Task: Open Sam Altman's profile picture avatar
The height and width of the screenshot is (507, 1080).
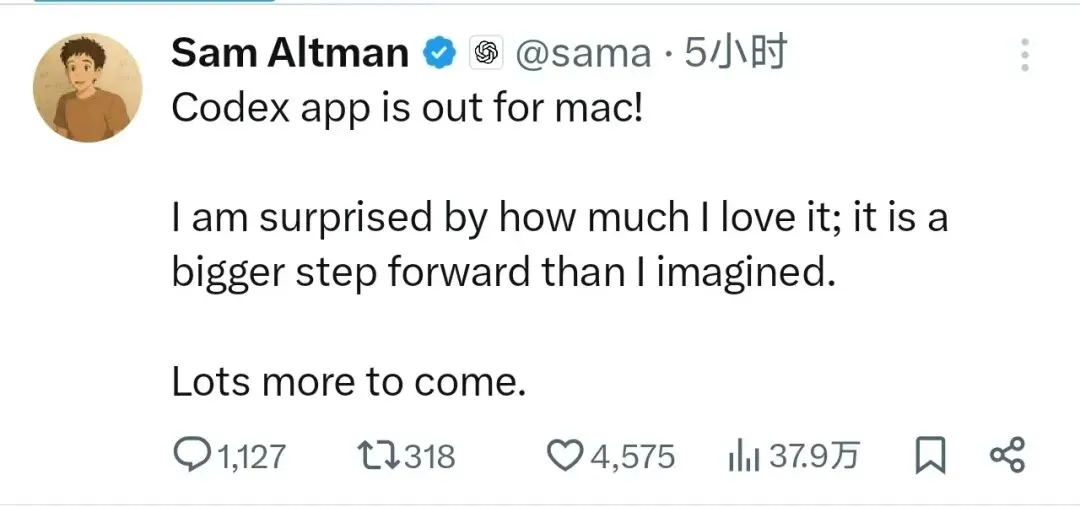Action: [x=88, y=87]
